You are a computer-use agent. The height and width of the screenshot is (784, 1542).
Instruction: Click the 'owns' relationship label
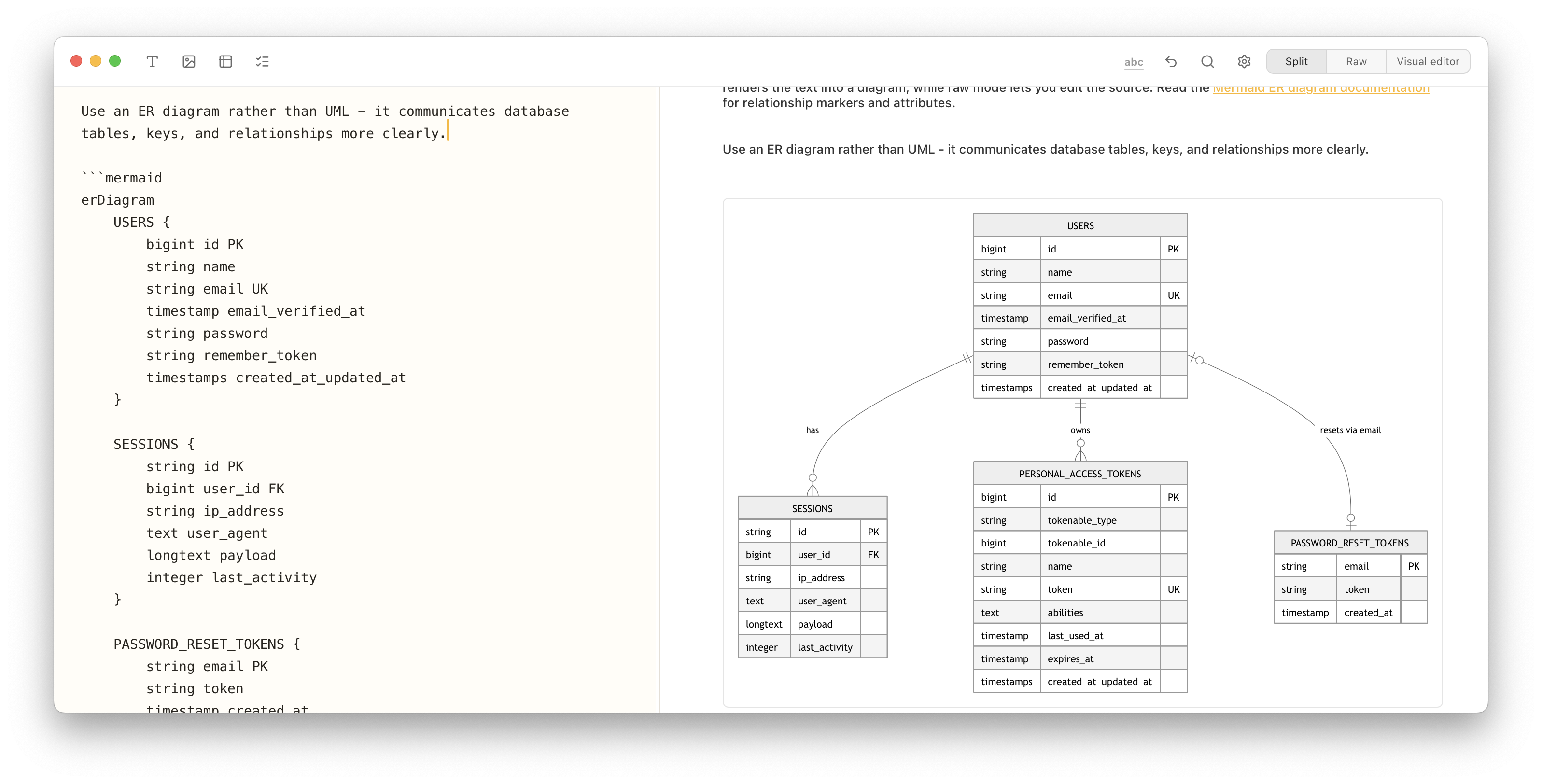pyautogui.click(x=1080, y=430)
